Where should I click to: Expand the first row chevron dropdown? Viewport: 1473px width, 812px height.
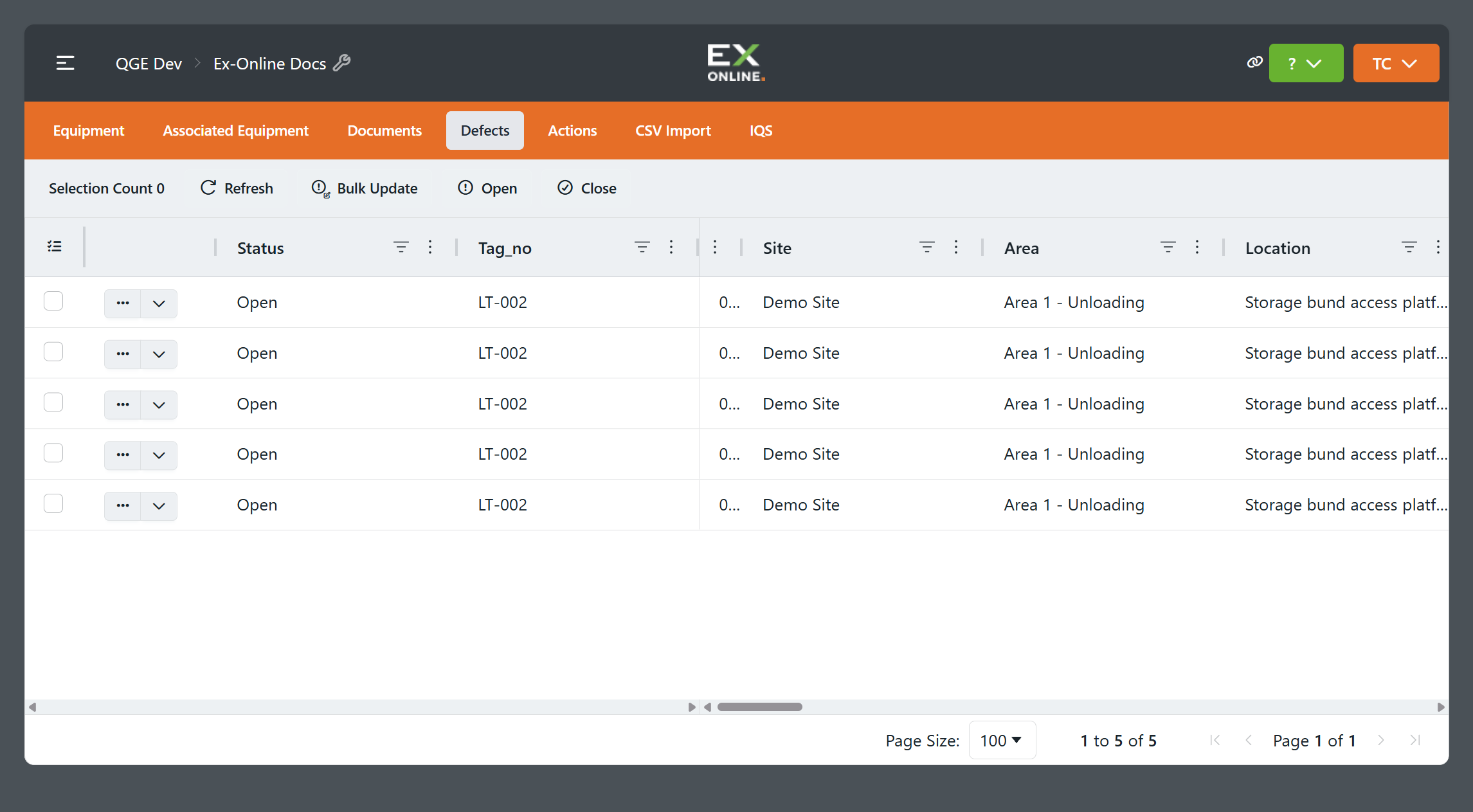159,303
